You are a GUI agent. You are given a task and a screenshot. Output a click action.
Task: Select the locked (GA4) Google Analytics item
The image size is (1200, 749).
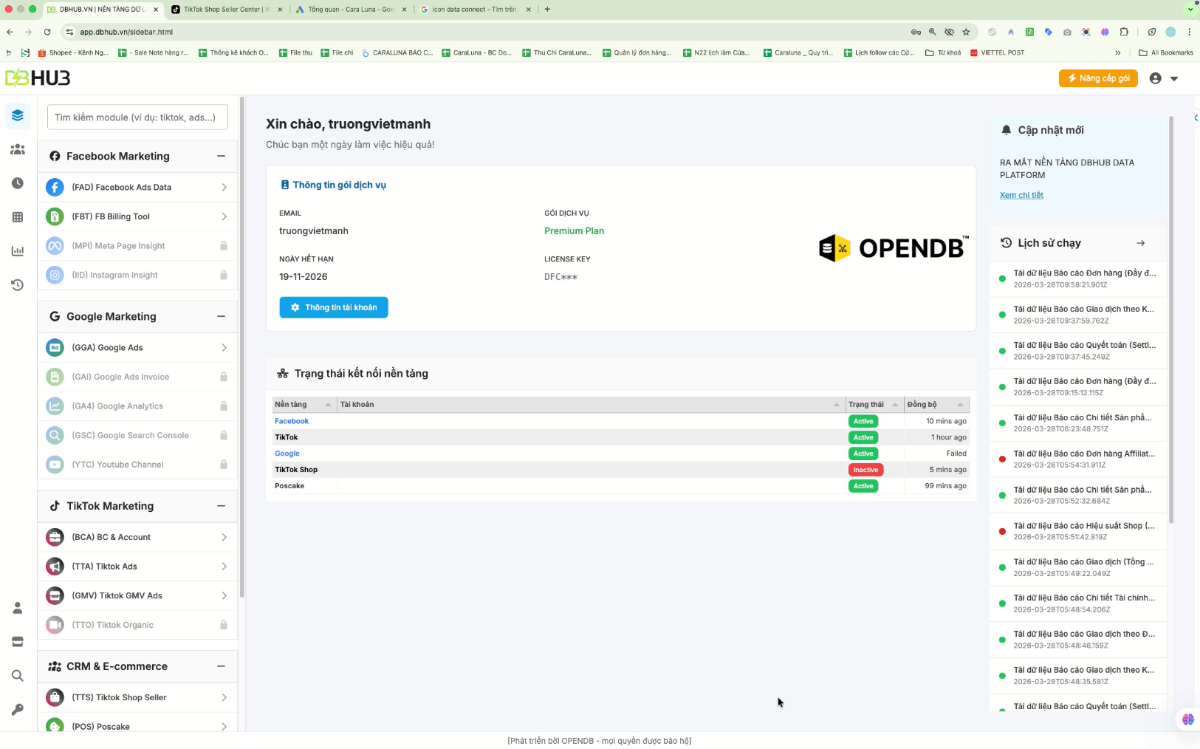(138, 406)
